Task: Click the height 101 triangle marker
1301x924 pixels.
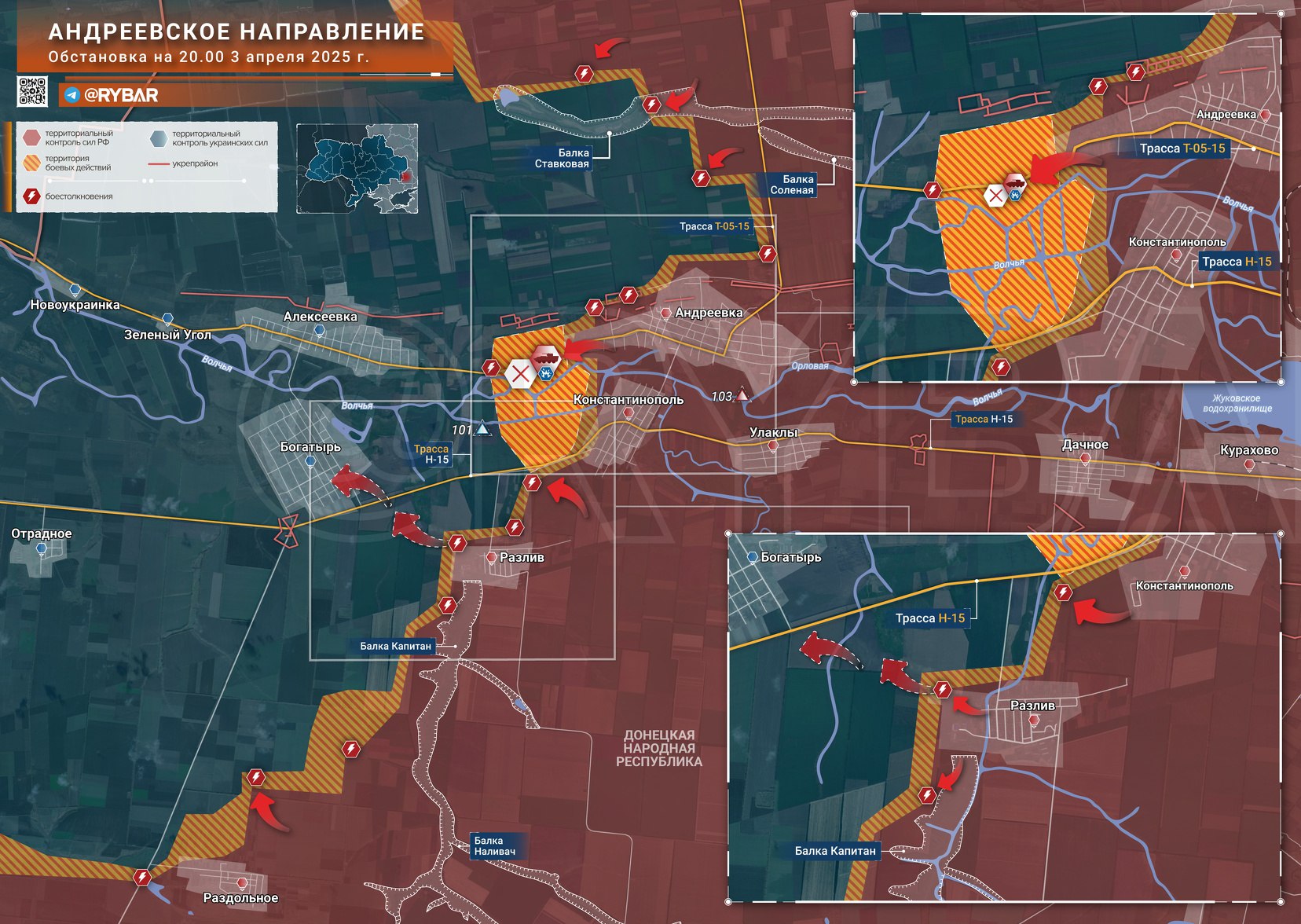Action: coord(482,429)
